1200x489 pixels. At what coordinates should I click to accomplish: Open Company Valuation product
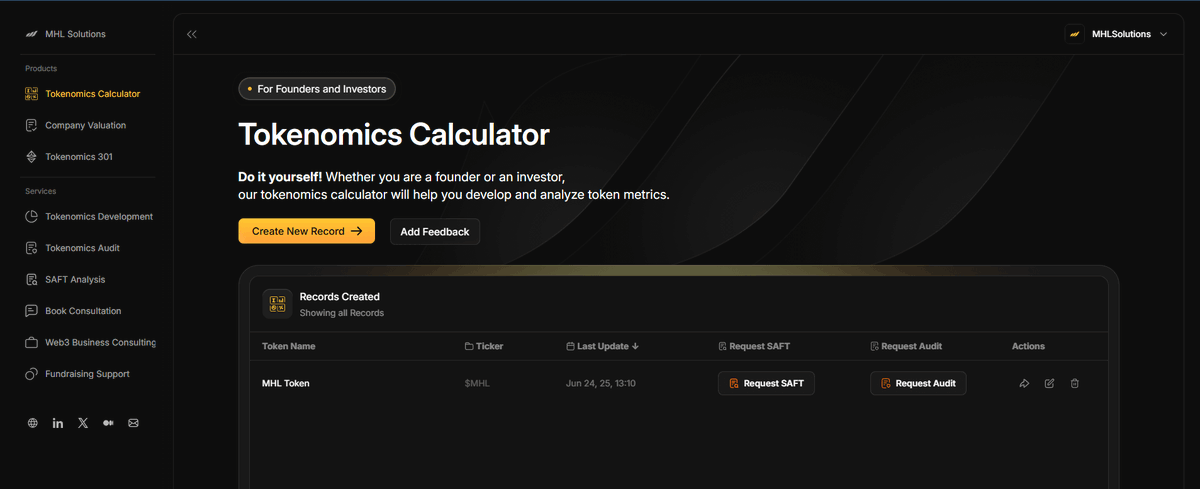[x=76, y=125]
